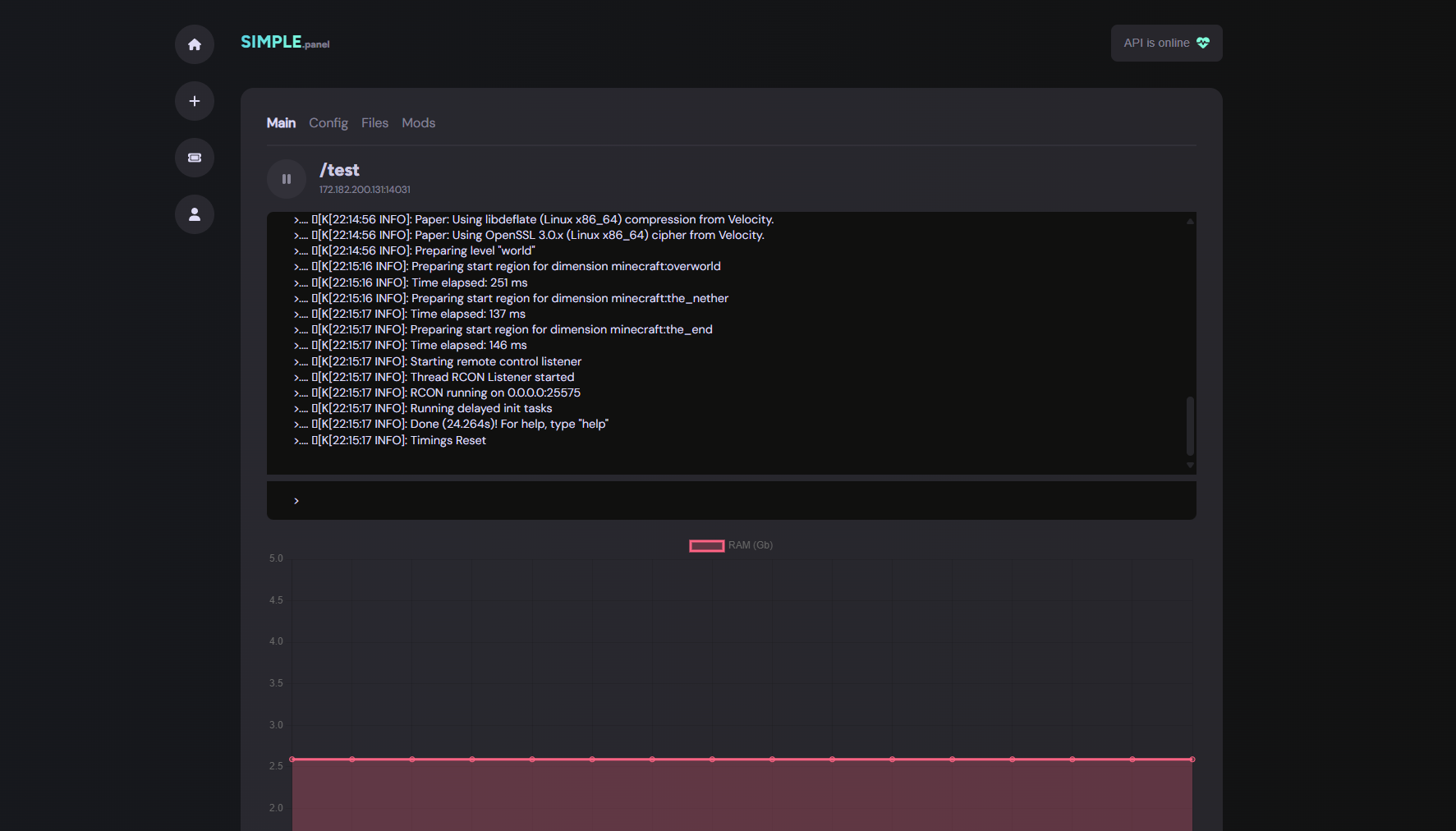Click the console scroll up arrow
The width and height of the screenshot is (1456, 831).
click(1190, 221)
